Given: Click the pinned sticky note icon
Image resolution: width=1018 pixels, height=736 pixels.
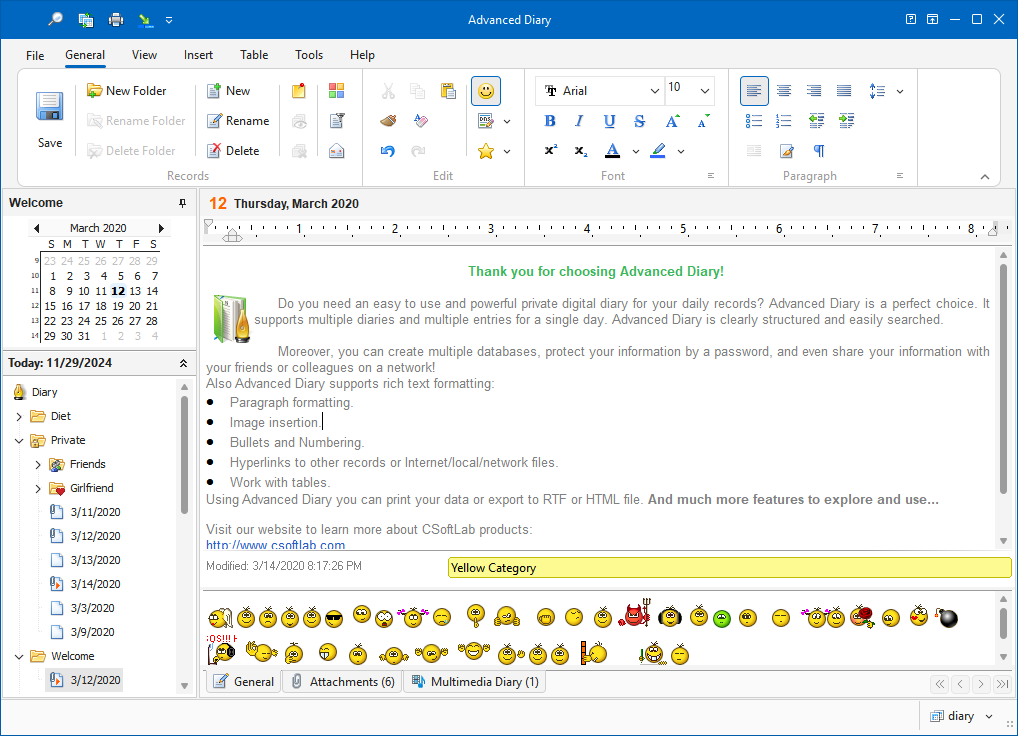Looking at the screenshot, I should pyautogui.click(x=299, y=91).
